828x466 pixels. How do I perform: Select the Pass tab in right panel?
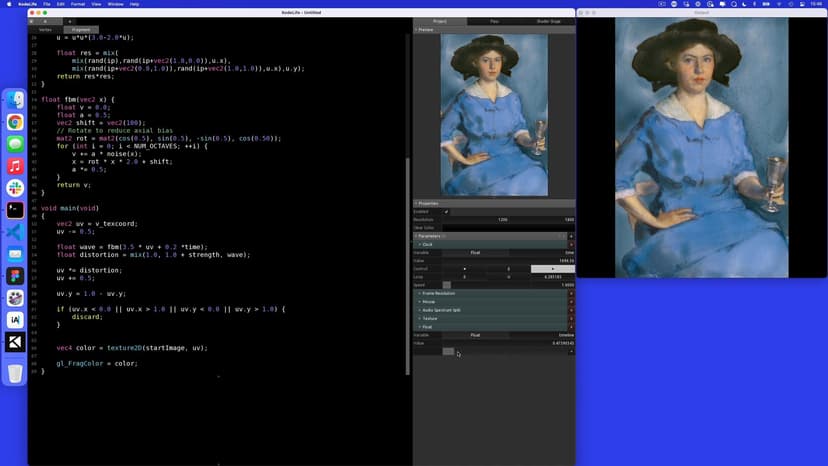[x=494, y=20]
